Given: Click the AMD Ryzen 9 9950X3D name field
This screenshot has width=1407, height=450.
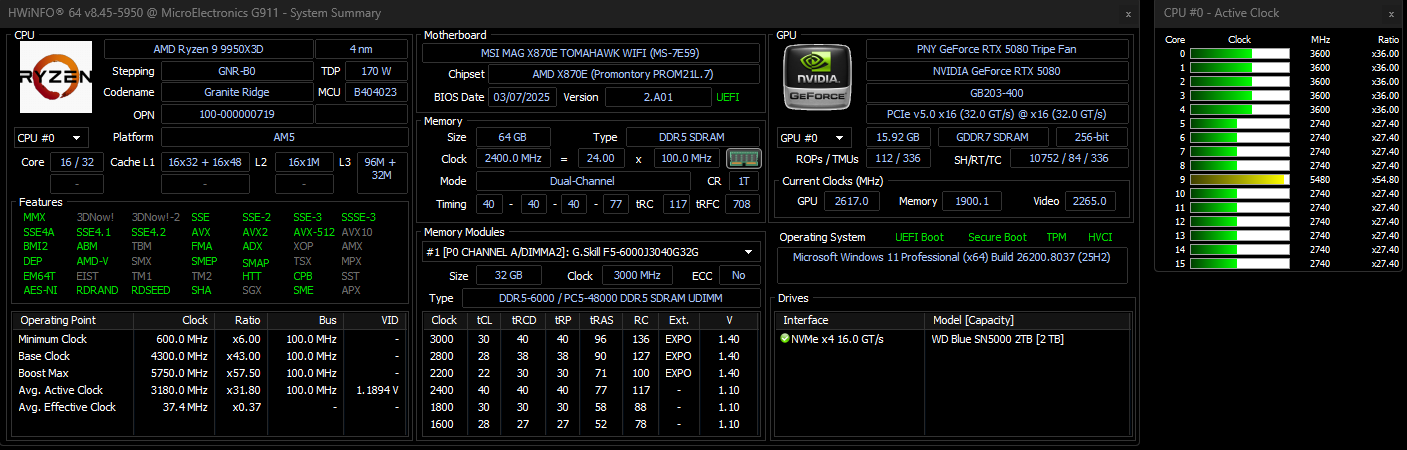Looking at the screenshot, I should [208, 49].
